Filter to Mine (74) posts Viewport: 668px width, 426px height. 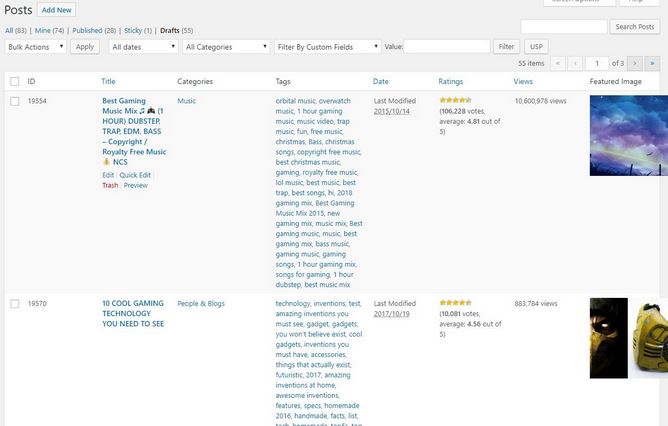click(x=49, y=31)
